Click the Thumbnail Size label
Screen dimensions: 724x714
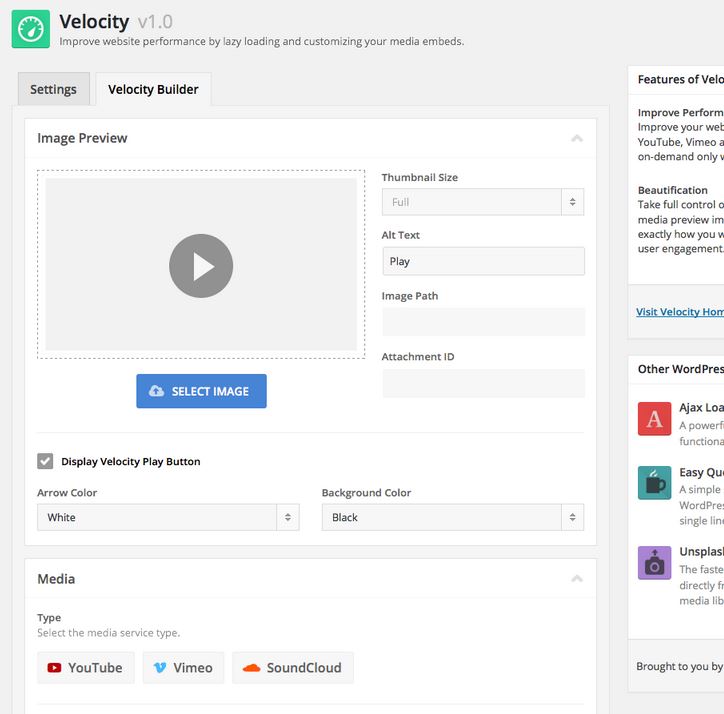pos(420,177)
